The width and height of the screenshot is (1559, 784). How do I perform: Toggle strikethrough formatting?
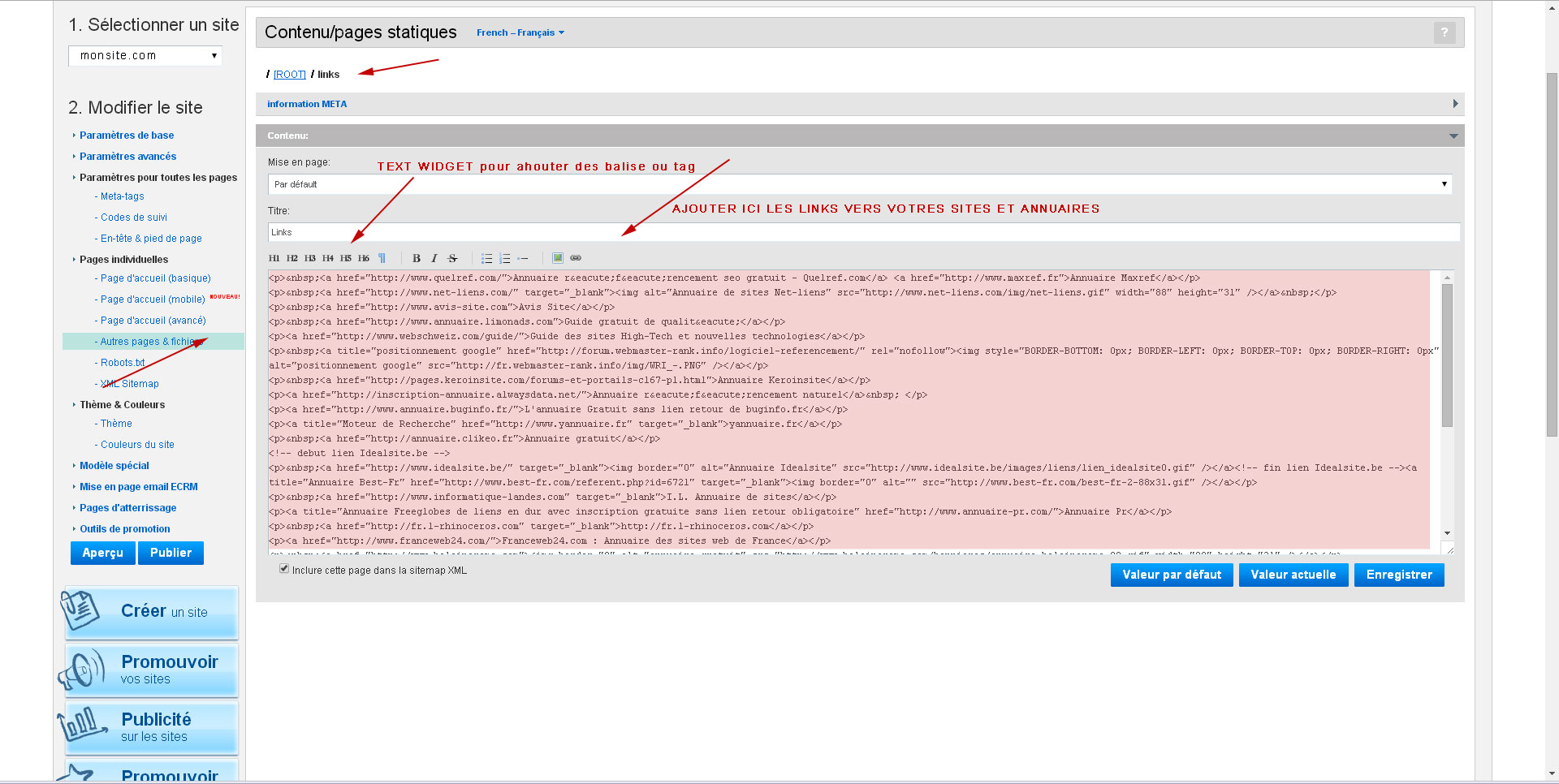[452, 258]
